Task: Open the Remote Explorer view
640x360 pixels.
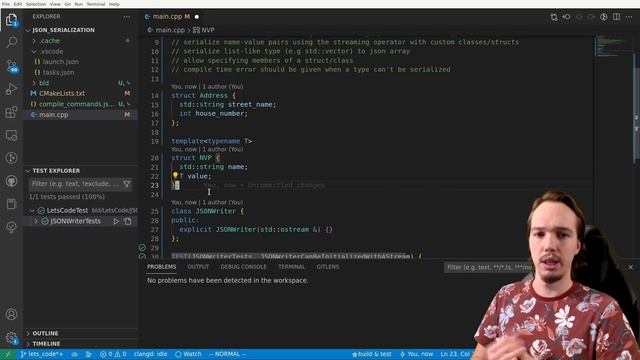Action: 11,135
